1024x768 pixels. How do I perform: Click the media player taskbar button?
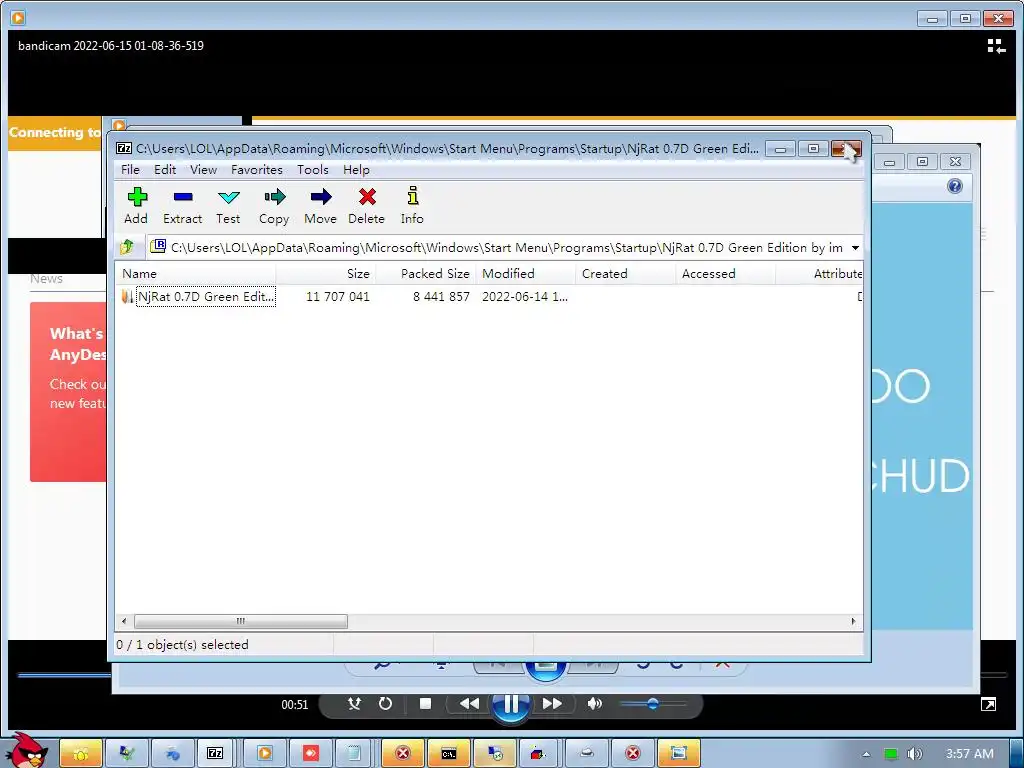[x=264, y=753]
